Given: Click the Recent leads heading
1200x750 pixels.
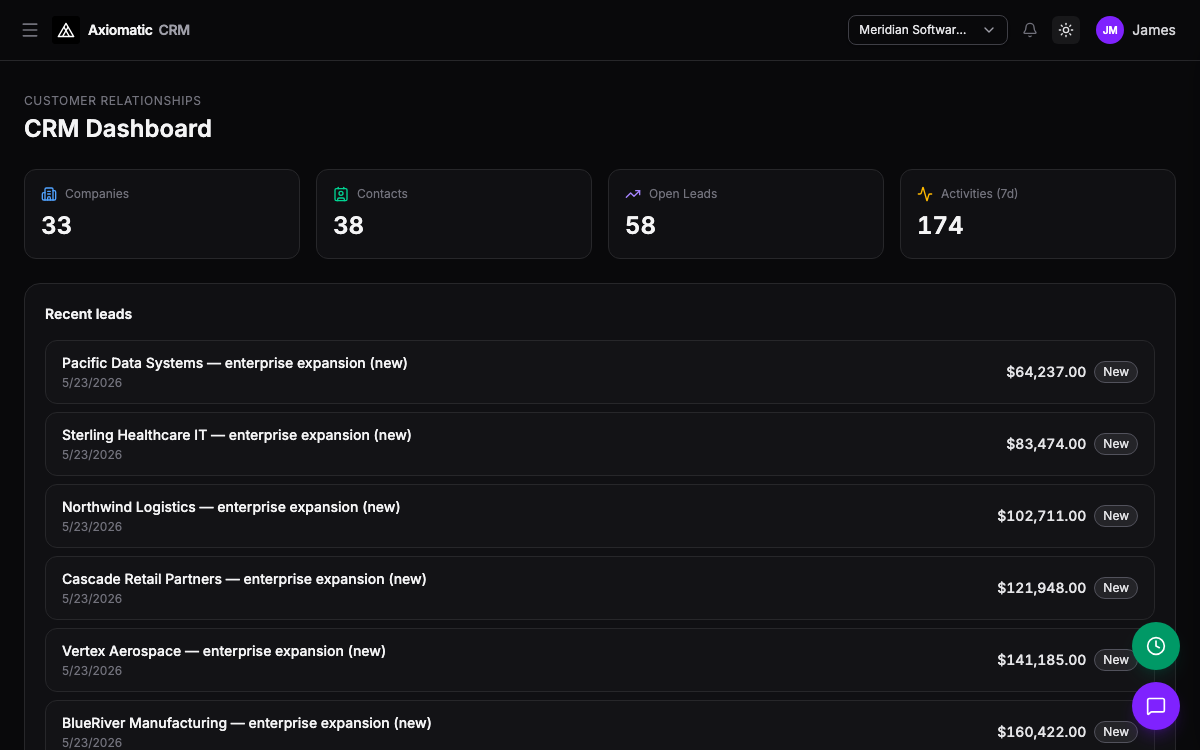Looking at the screenshot, I should [88, 314].
